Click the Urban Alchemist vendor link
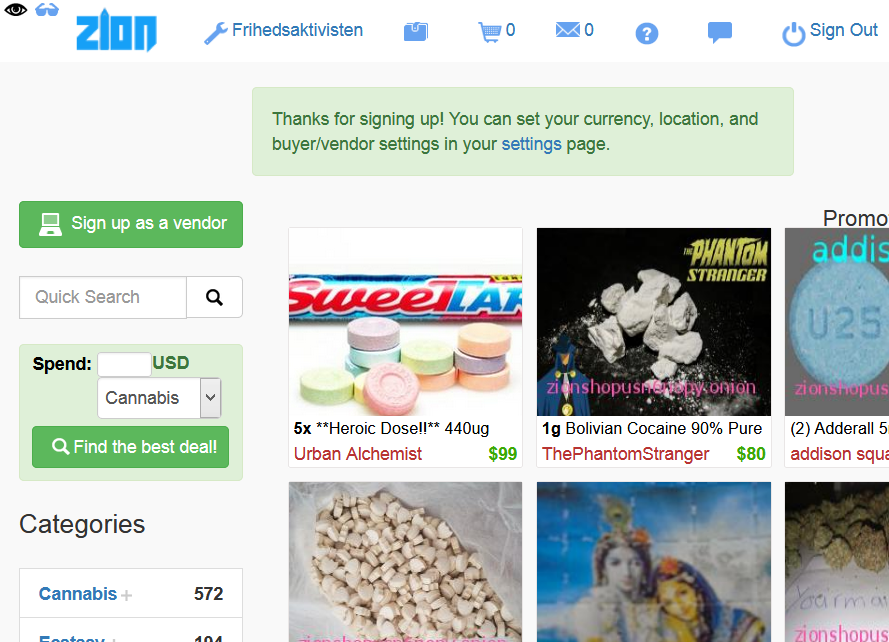The image size is (889, 642). point(358,454)
